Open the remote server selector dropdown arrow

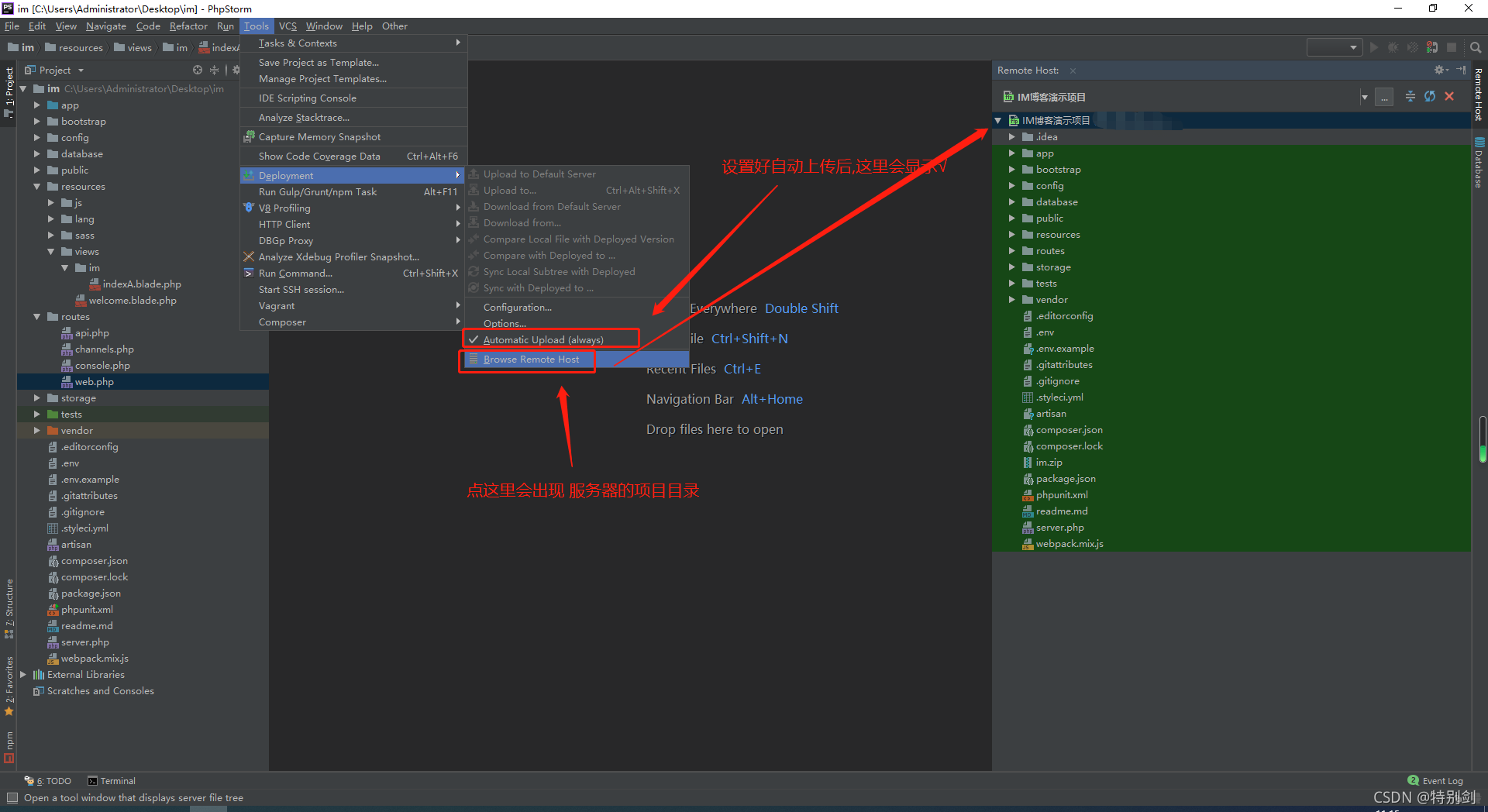[x=1364, y=98]
